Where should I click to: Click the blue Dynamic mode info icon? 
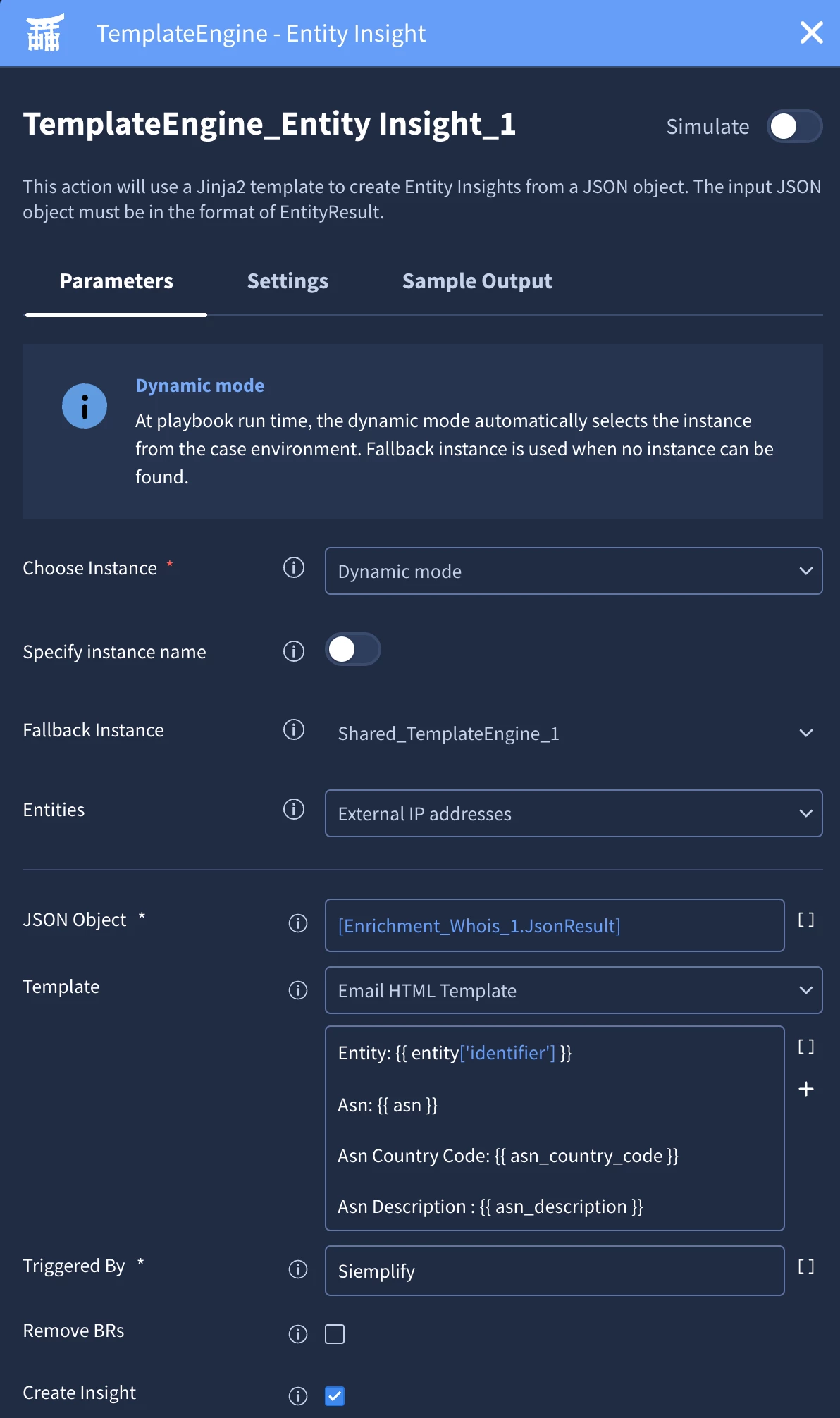point(85,406)
